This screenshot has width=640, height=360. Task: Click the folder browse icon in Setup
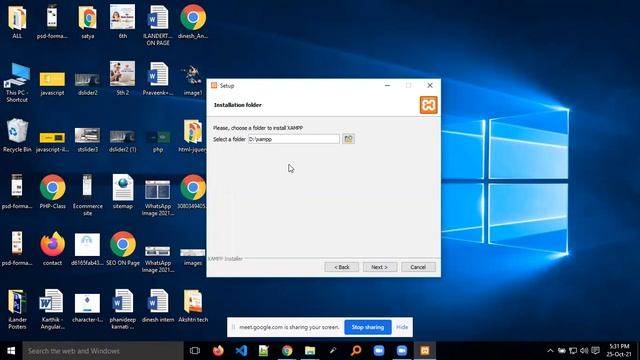pos(348,139)
